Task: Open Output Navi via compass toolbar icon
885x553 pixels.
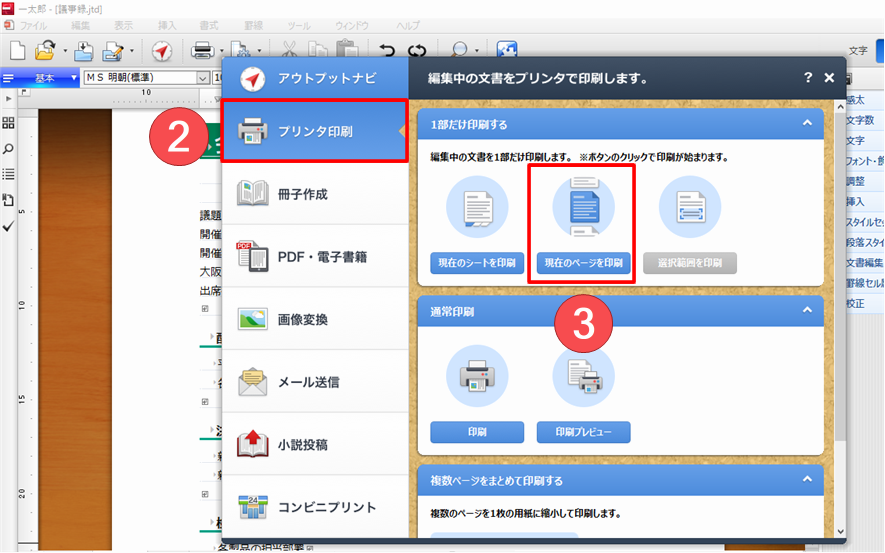Action: coord(162,51)
